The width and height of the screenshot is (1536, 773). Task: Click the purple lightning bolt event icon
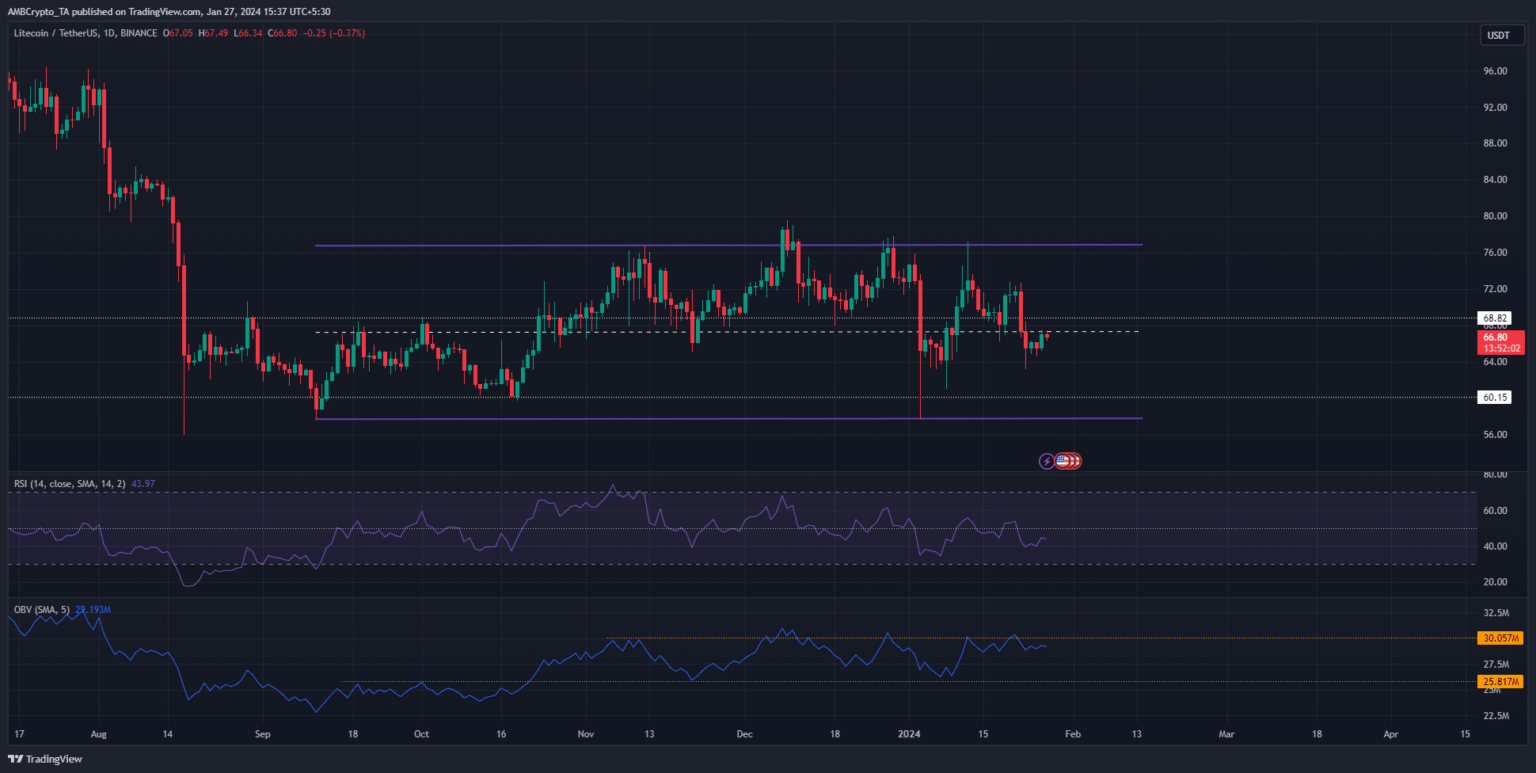point(1047,461)
